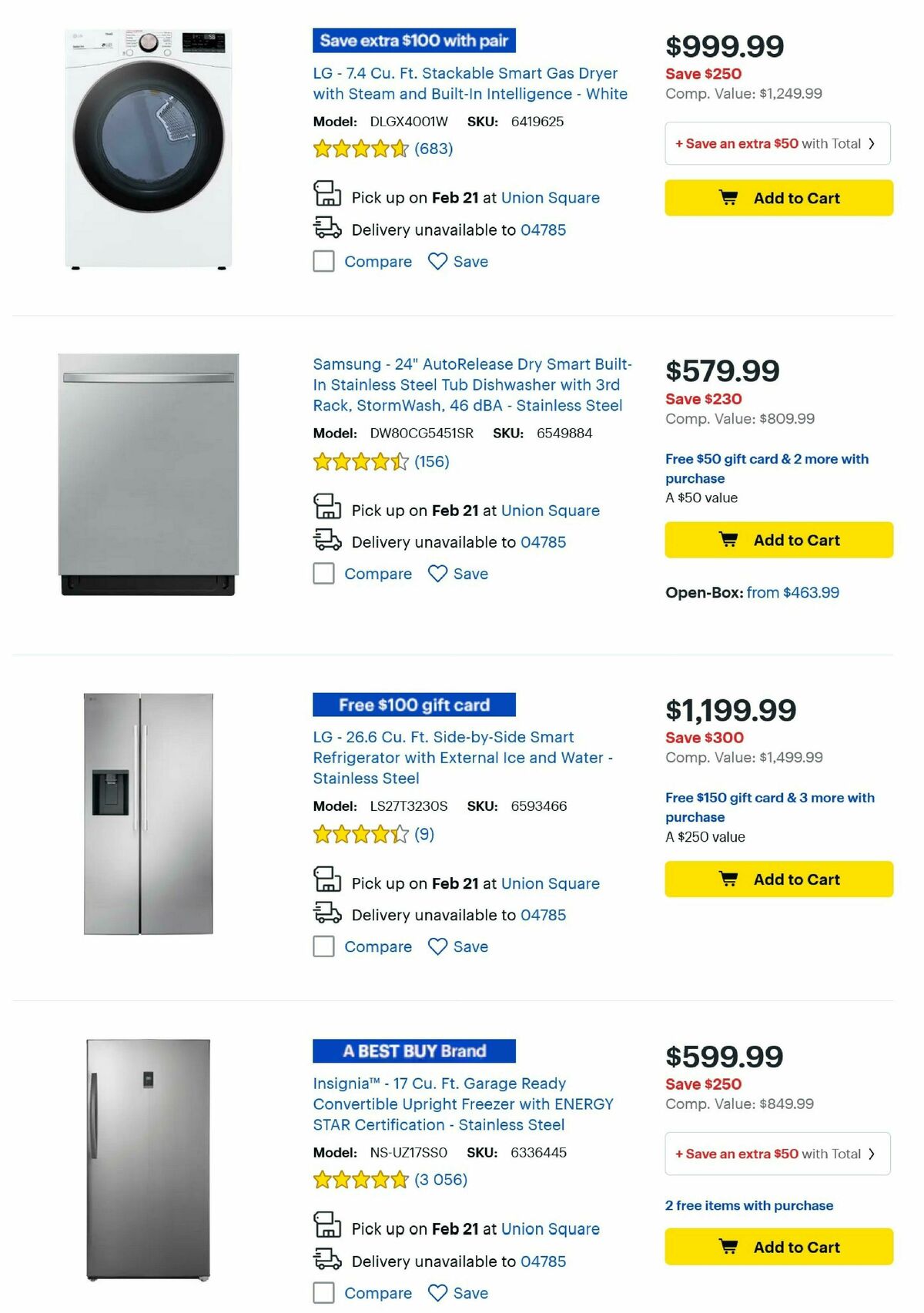This screenshot has width=924, height=1313.
Task: Check the Compare box for the LG refrigerator
Action: 323,946
